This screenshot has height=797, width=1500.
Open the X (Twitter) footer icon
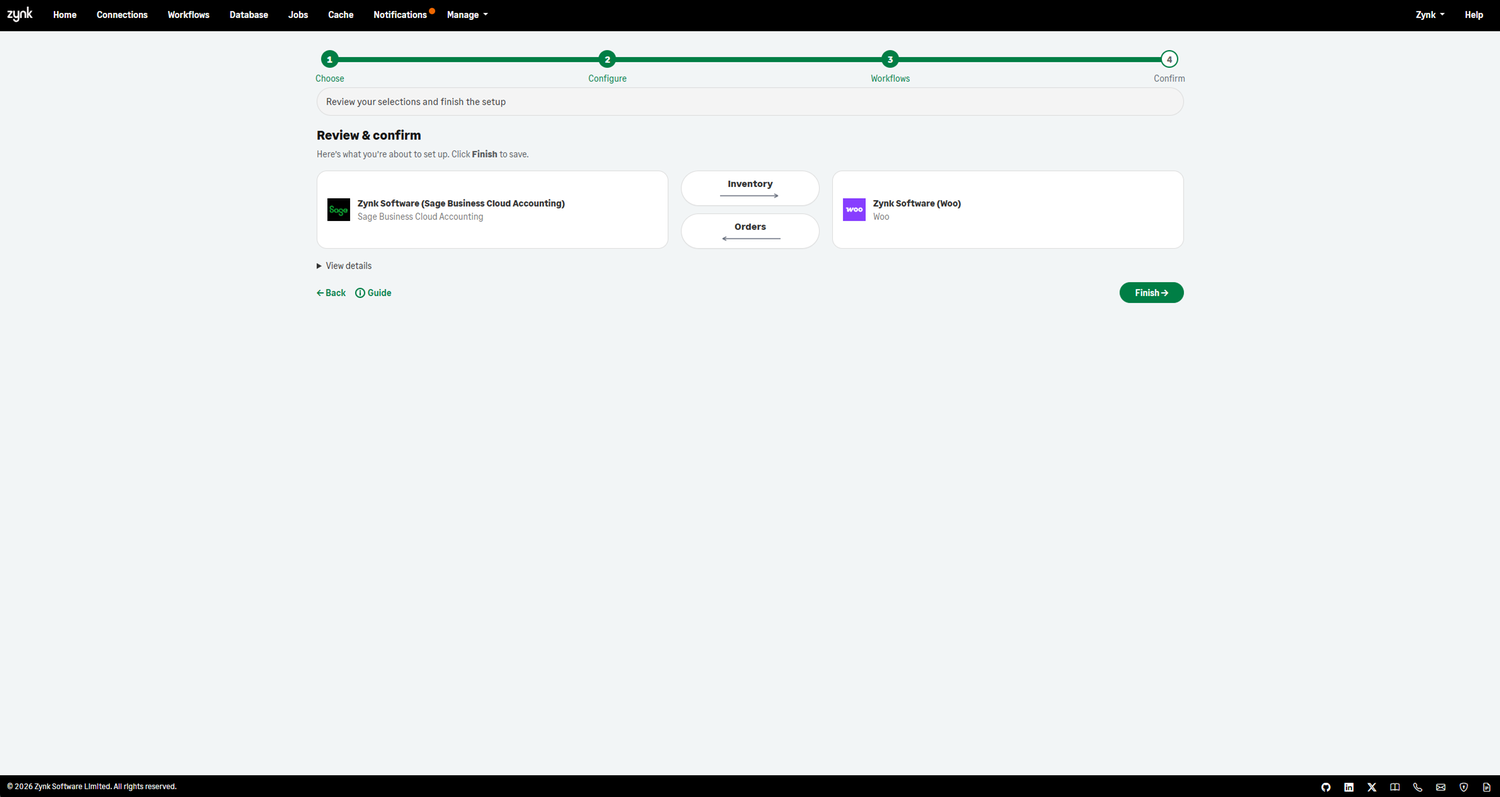(1371, 787)
